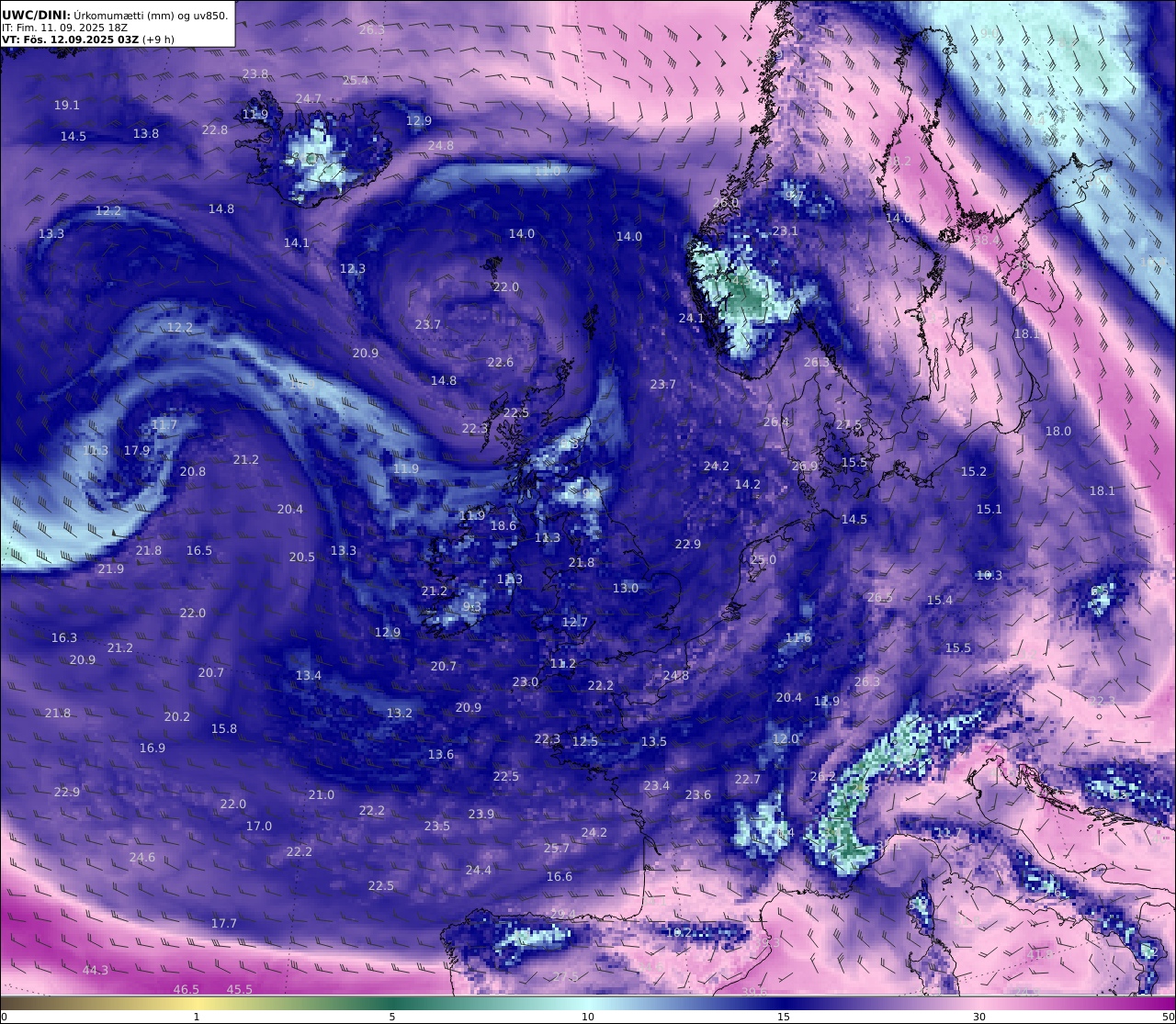The image size is (1176, 1024).
Task: Select the map value 23.9
Action: tap(481, 815)
